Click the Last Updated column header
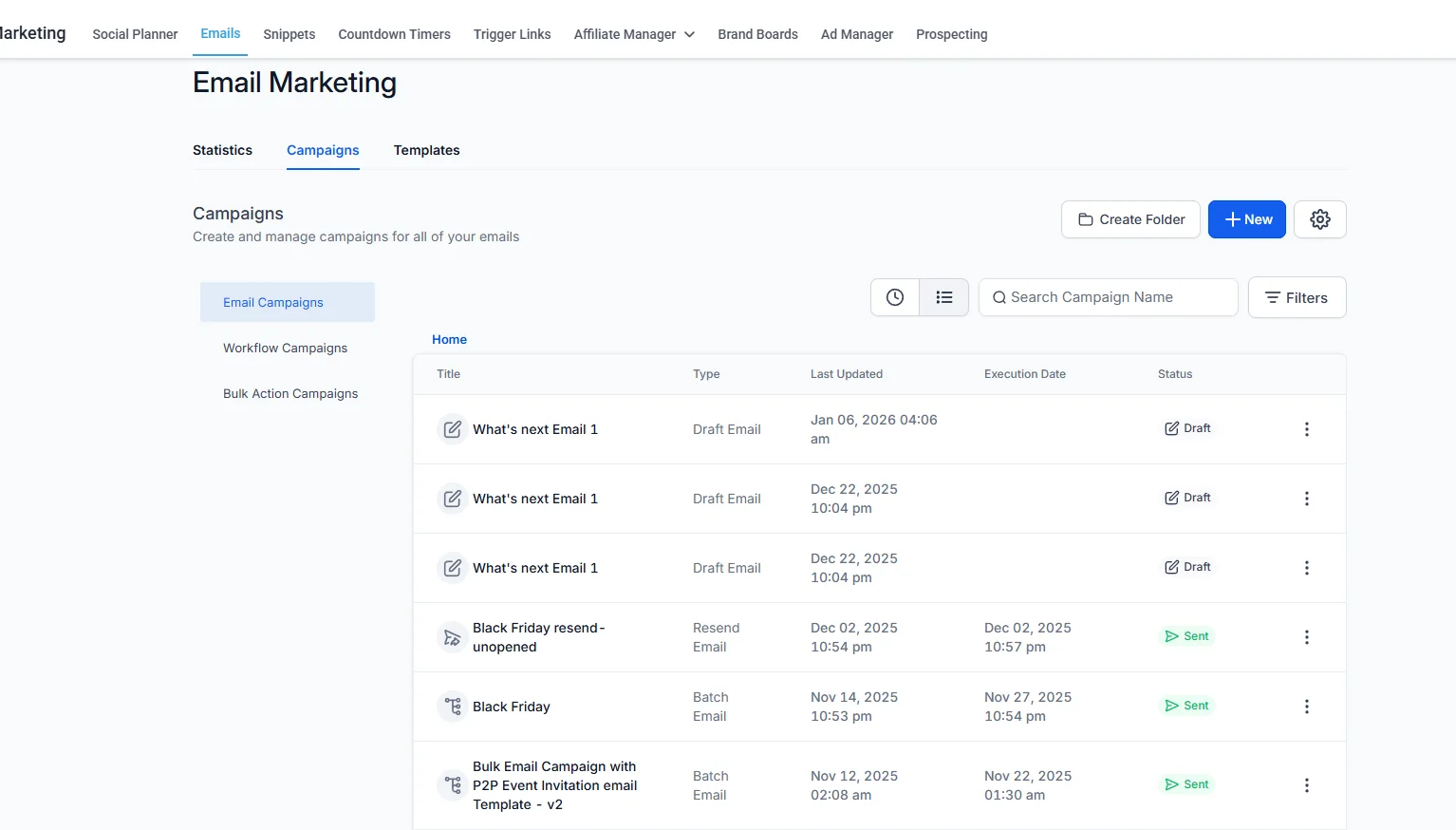Screen dimensions: 1456x830 [847, 374]
